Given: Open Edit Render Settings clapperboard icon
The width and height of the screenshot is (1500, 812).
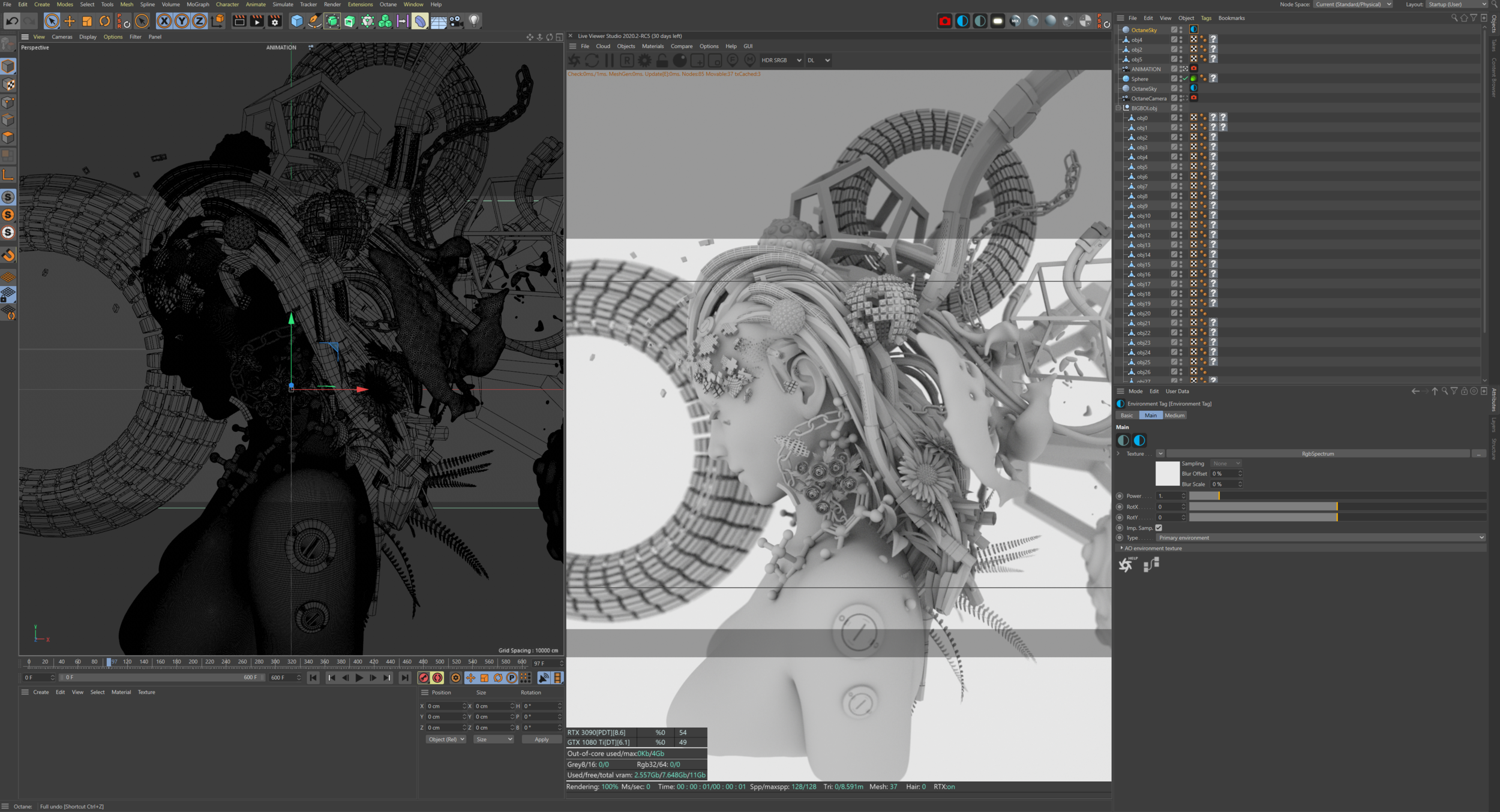Looking at the screenshot, I should (275, 22).
